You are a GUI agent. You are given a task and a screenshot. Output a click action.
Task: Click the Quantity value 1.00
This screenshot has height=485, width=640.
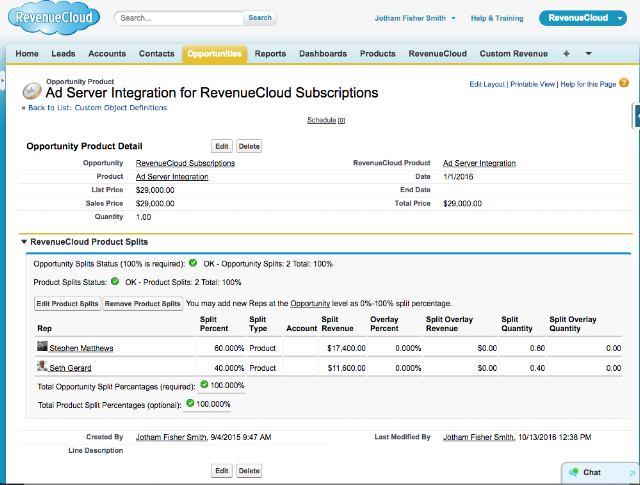(x=143, y=217)
